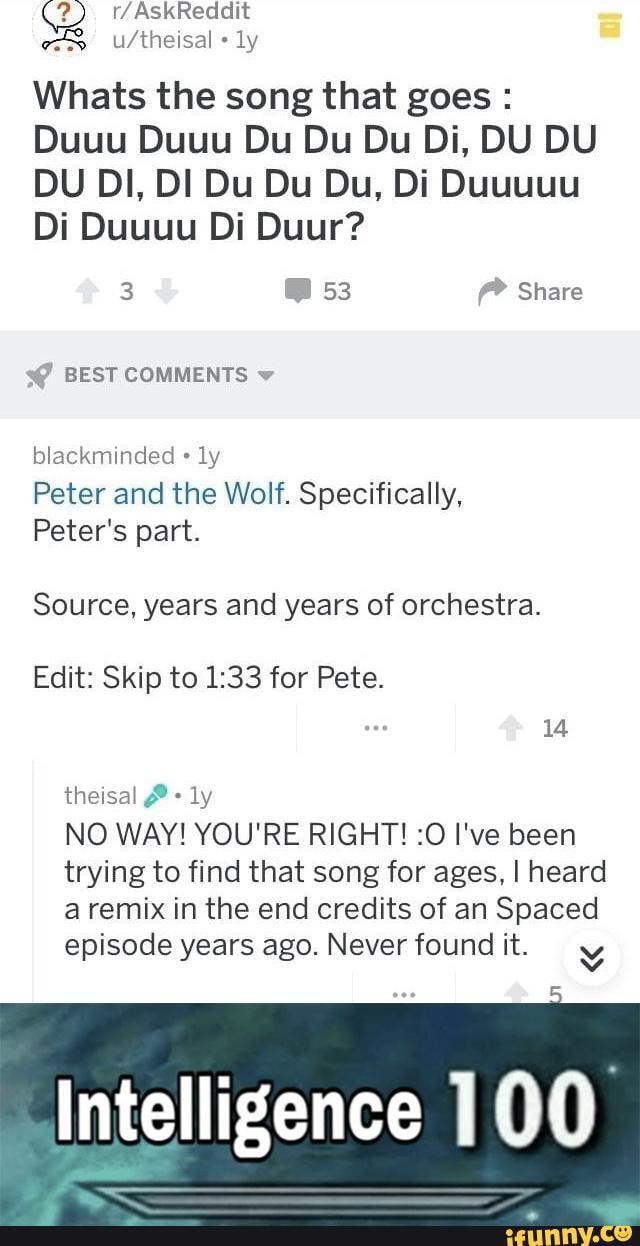Image resolution: width=640 pixels, height=1246 pixels.
Task: Jump to next comment with double chevron
Action: coord(591,958)
